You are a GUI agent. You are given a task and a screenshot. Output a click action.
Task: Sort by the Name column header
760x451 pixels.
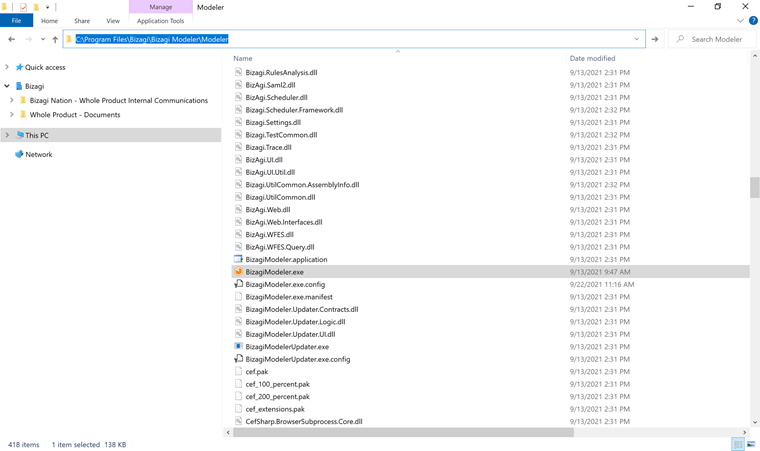[x=243, y=58]
